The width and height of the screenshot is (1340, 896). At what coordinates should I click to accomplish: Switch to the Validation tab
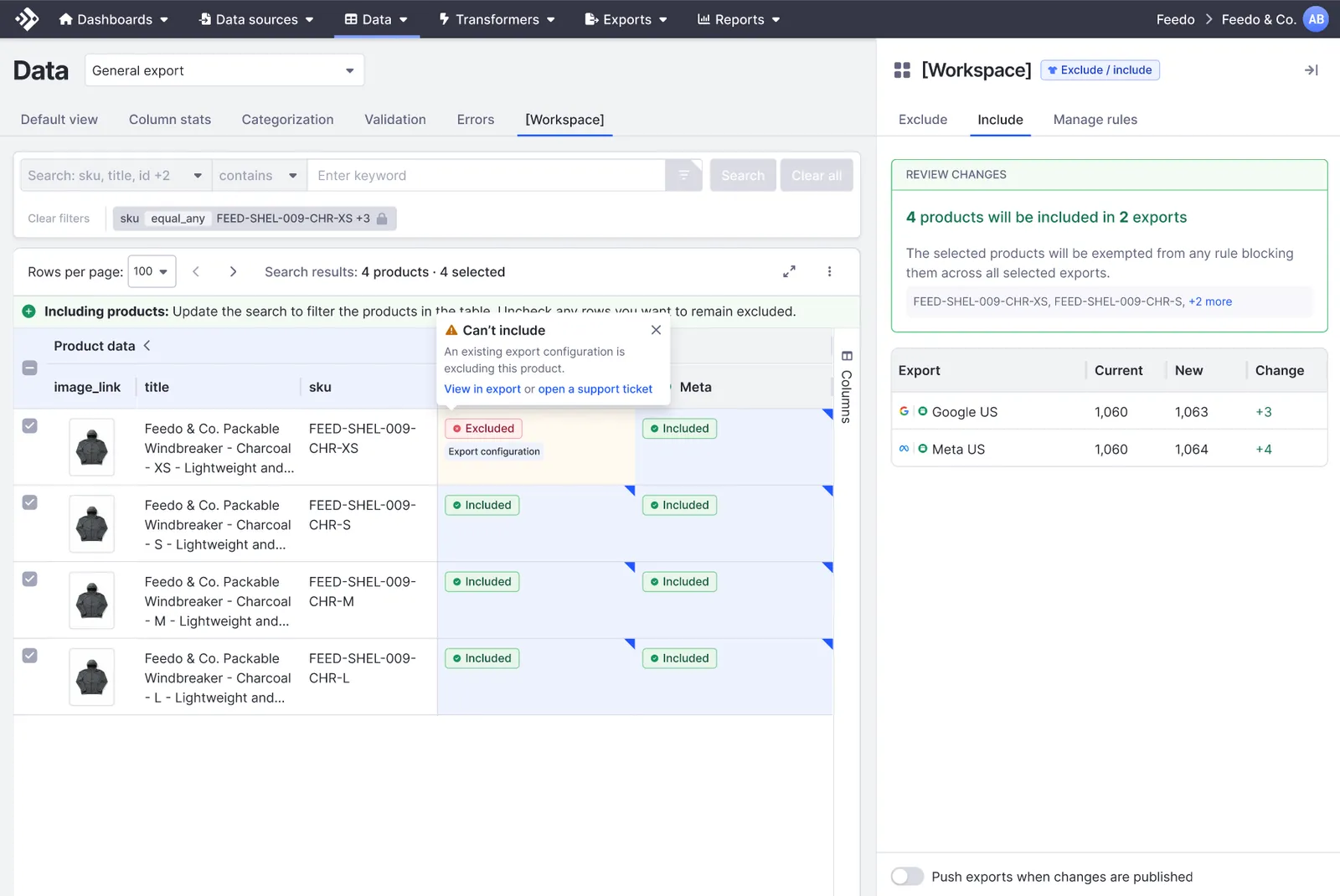point(395,120)
